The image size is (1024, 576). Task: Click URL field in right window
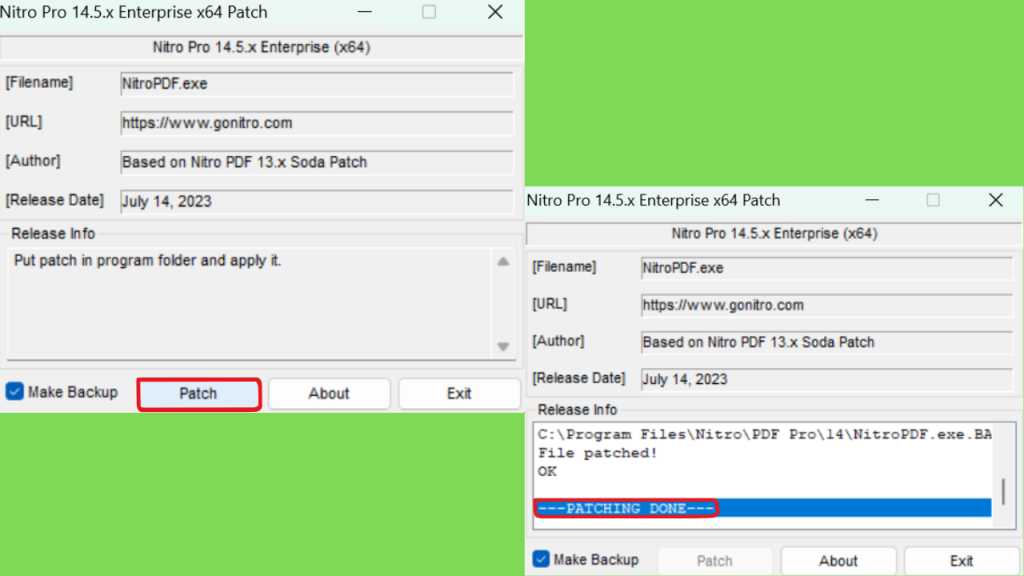click(827, 306)
